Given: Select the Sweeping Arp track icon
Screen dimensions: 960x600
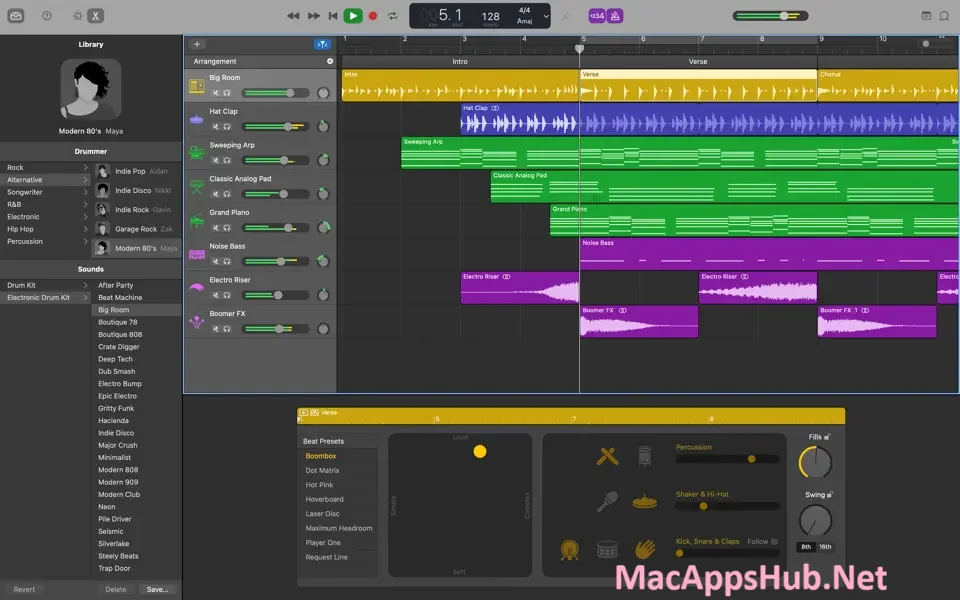Looking at the screenshot, I should [x=197, y=153].
